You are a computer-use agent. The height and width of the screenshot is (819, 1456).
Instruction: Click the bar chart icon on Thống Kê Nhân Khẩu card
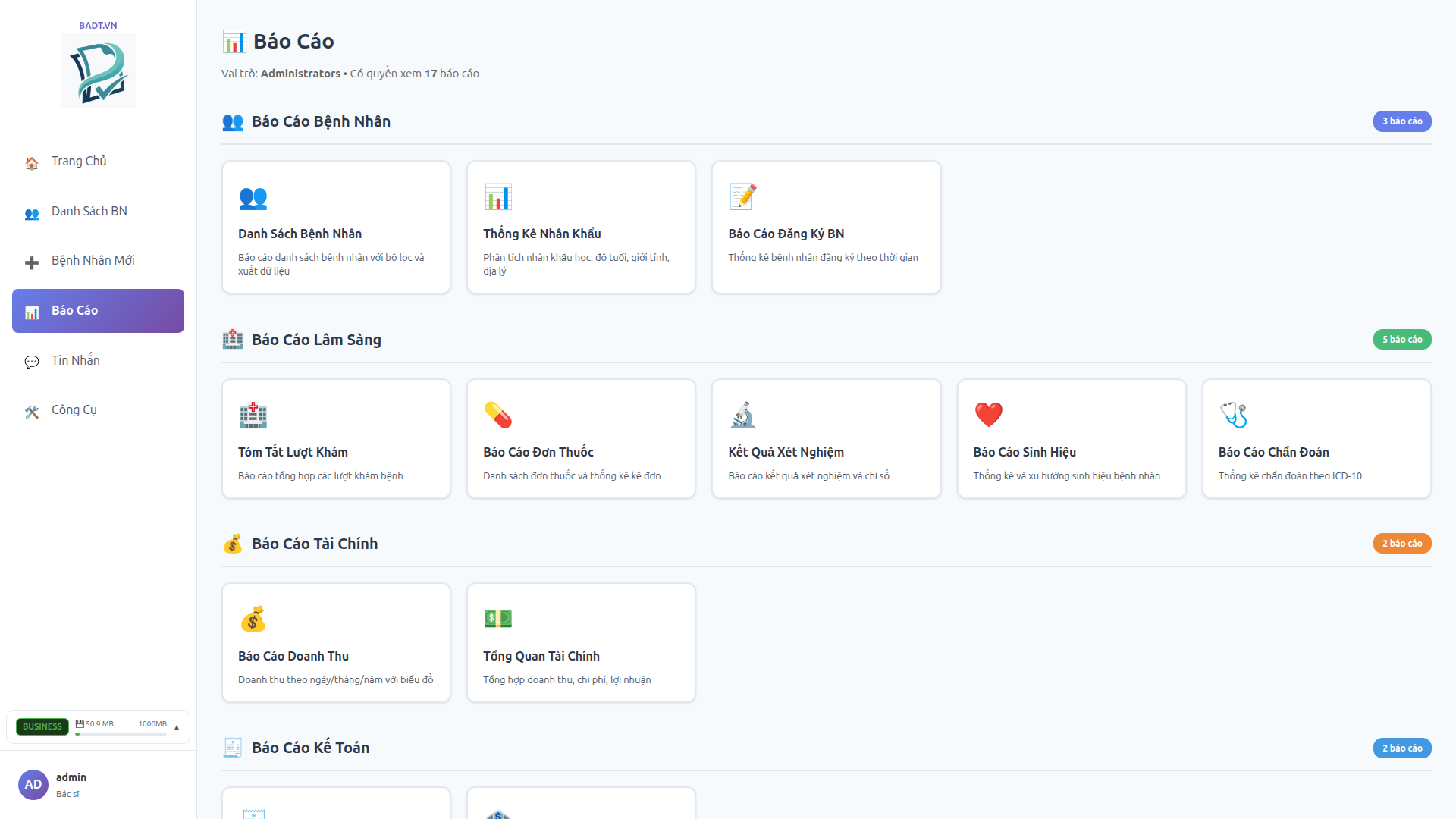(498, 197)
